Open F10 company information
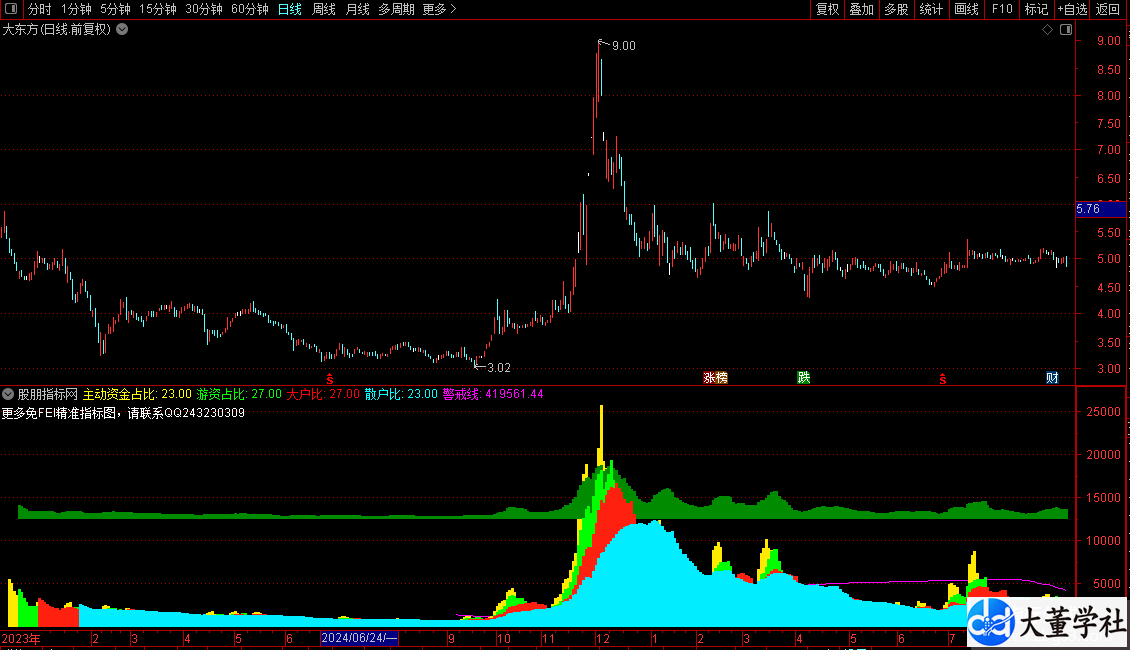This screenshot has width=1130, height=650. [x=1001, y=10]
